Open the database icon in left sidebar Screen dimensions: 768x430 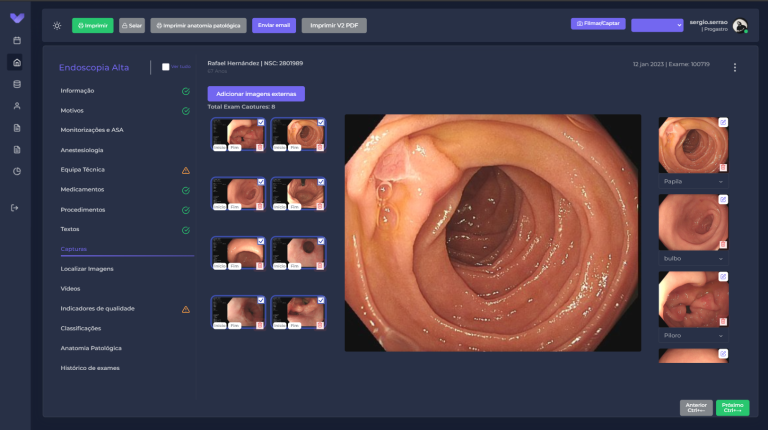(17, 84)
